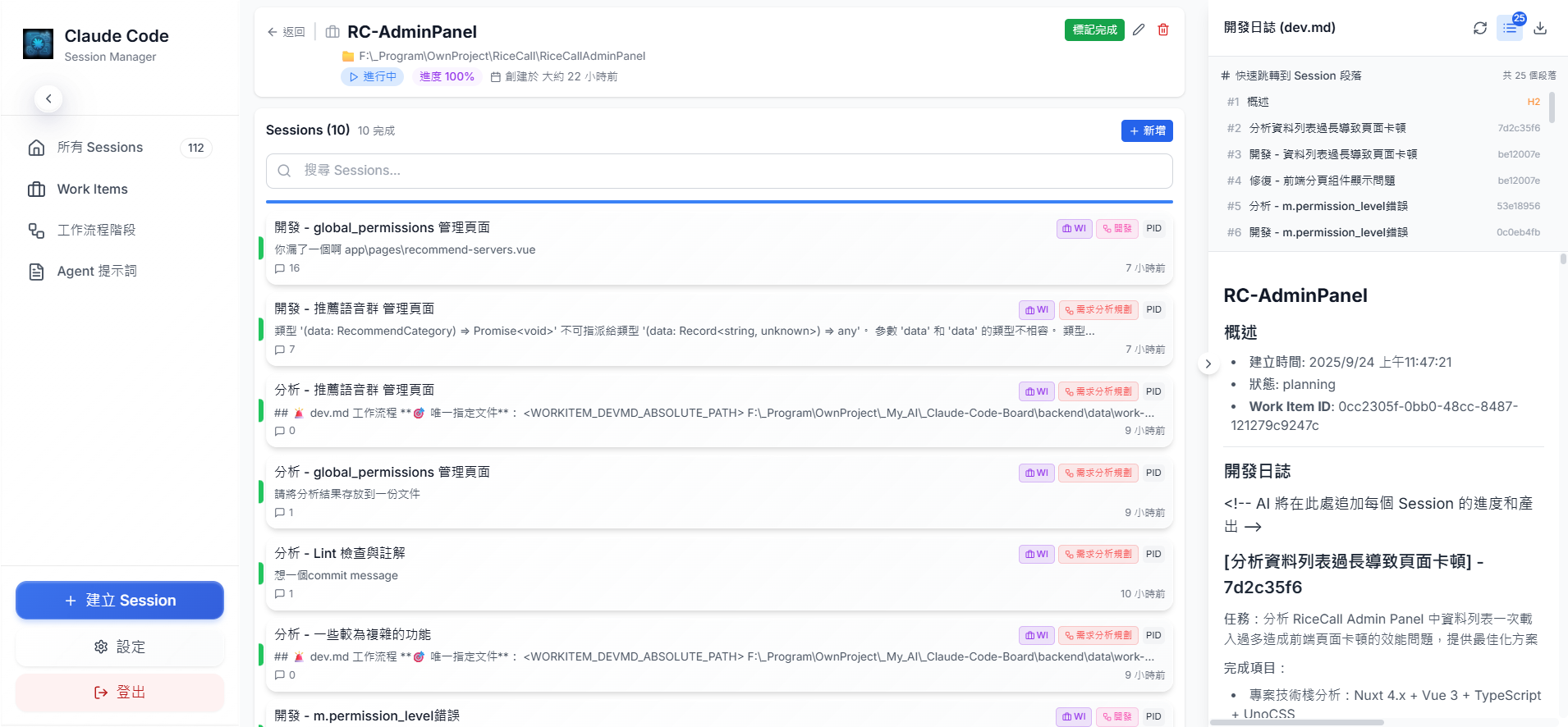Jump to #3 開發 - 資料列表過長導致頁面卡頓
Screen dimensions: 1568x727
[x=1383, y=154]
